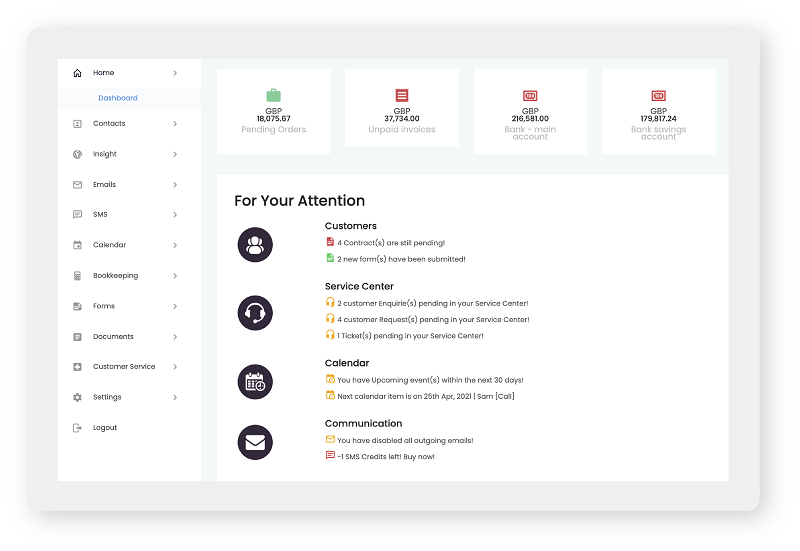
Task: Click the Communication envelope circle icon
Action: 255,442
